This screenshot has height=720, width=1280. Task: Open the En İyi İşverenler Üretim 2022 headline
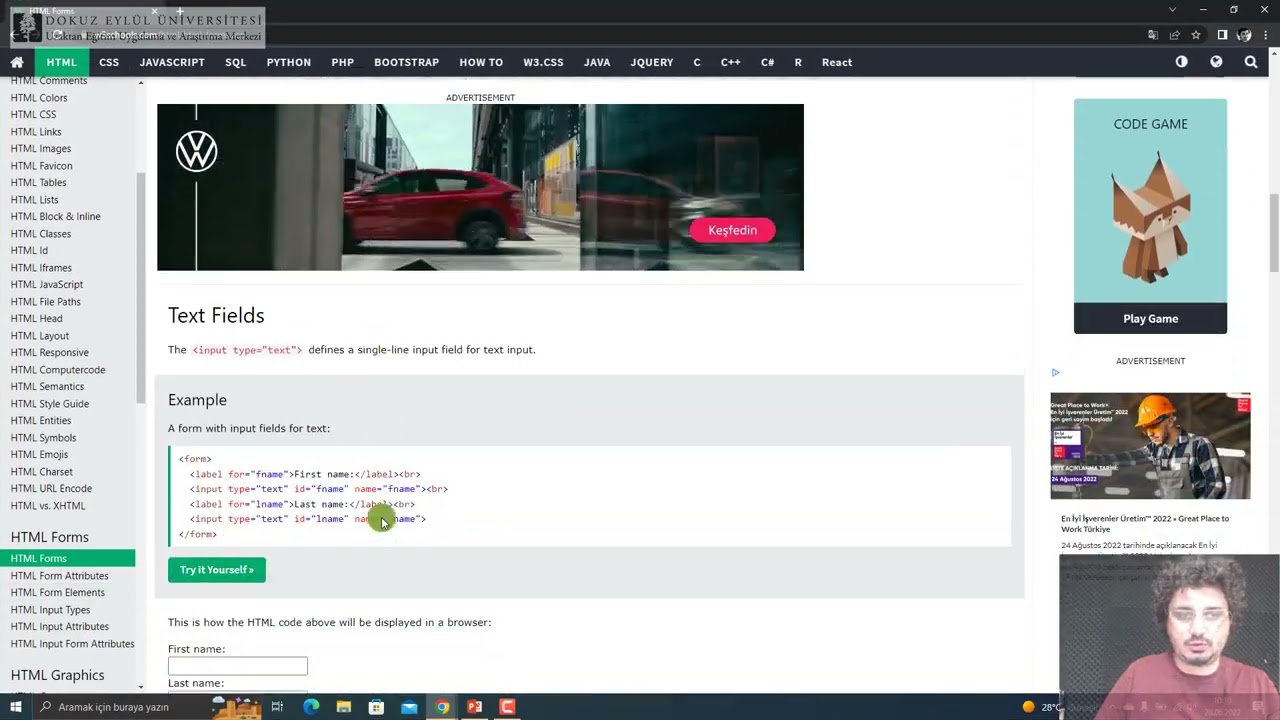pos(1145,524)
